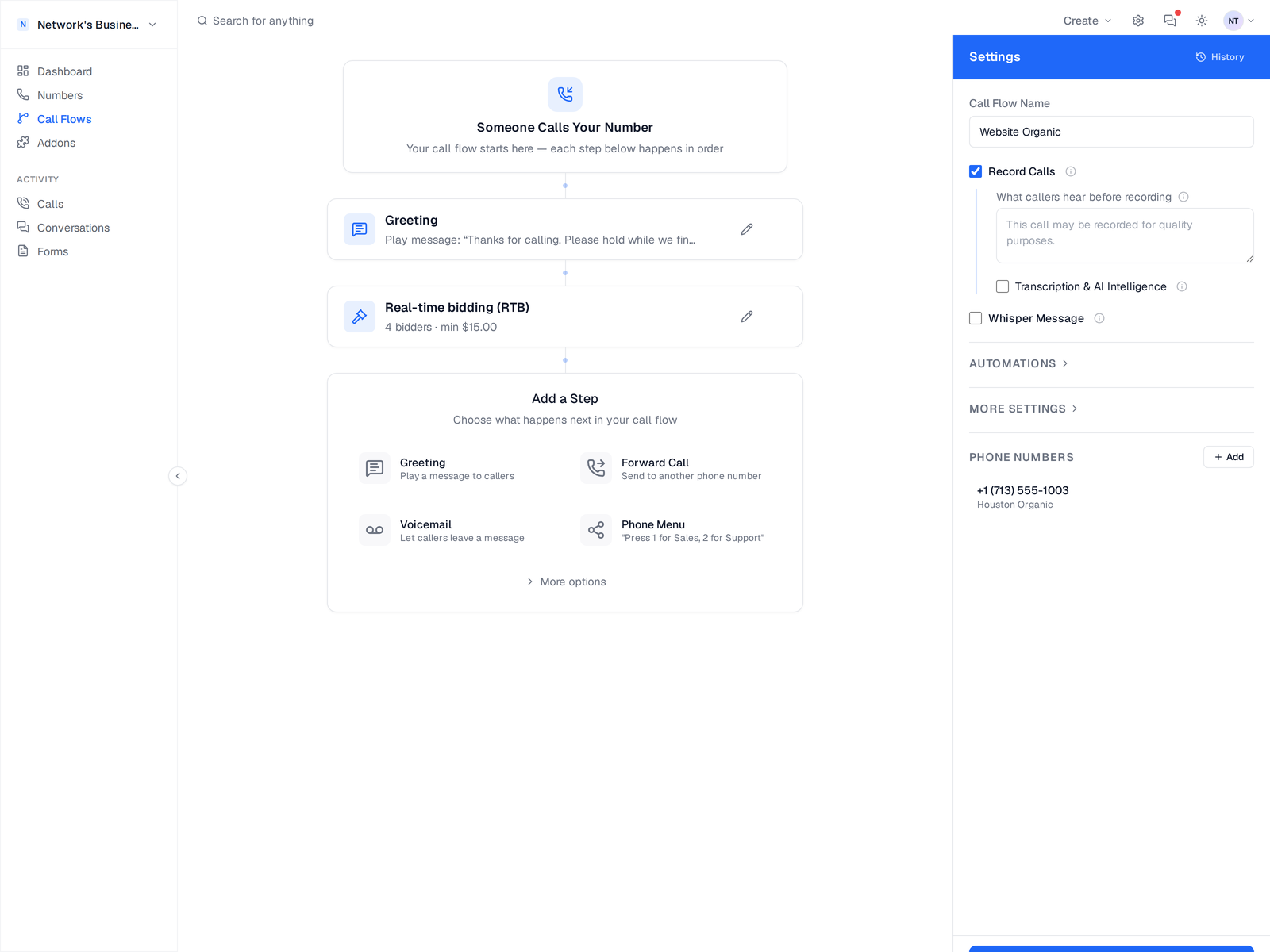
Task: Click the Houston Organic label
Action: pos(1014,505)
